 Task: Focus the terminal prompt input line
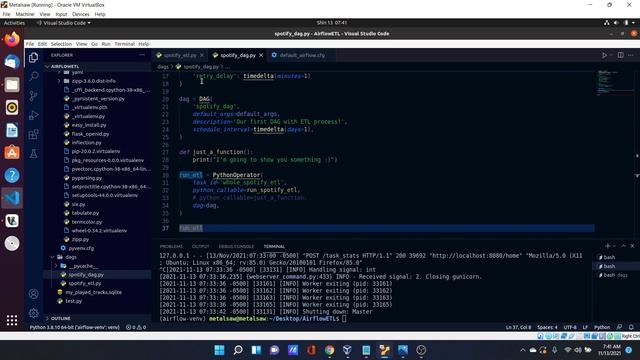coord(344,318)
